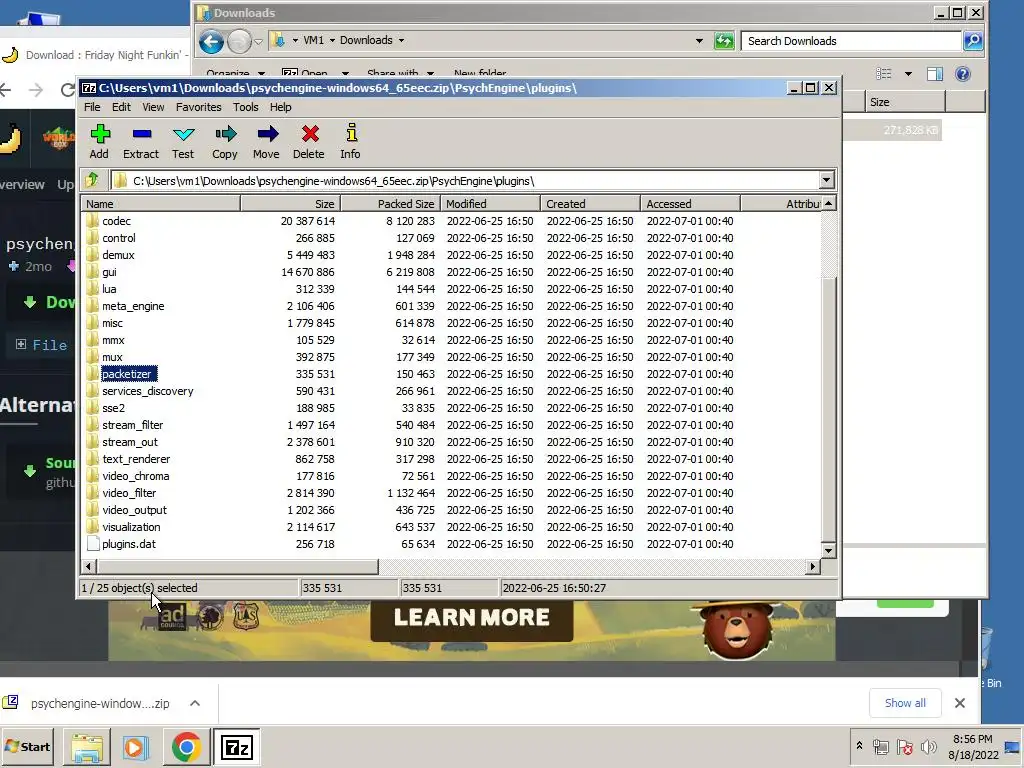Screen dimensions: 1024x768
Task: Select the services_discovery folder
Action: [x=148, y=391]
